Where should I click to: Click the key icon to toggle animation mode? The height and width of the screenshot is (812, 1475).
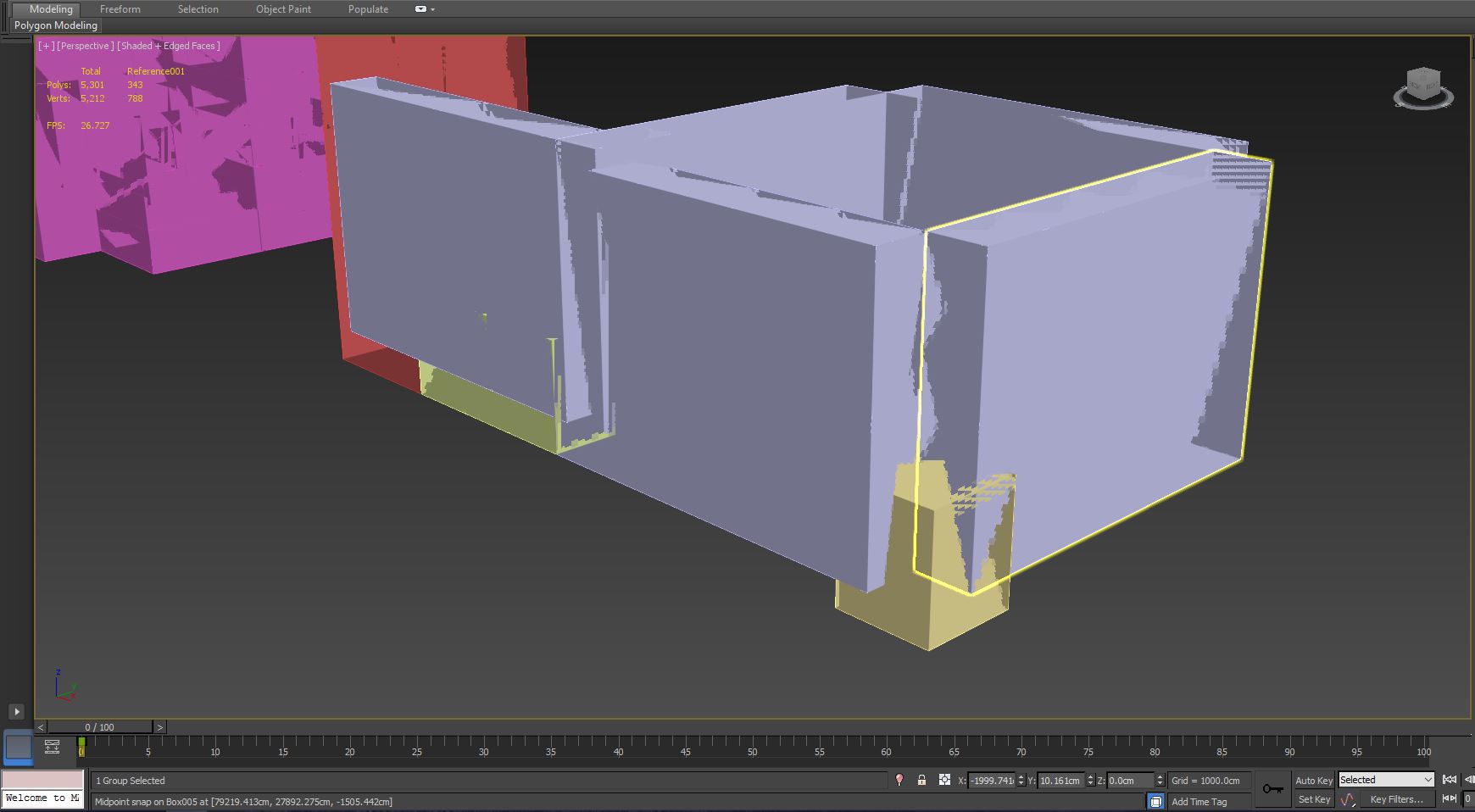coord(1272,789)
